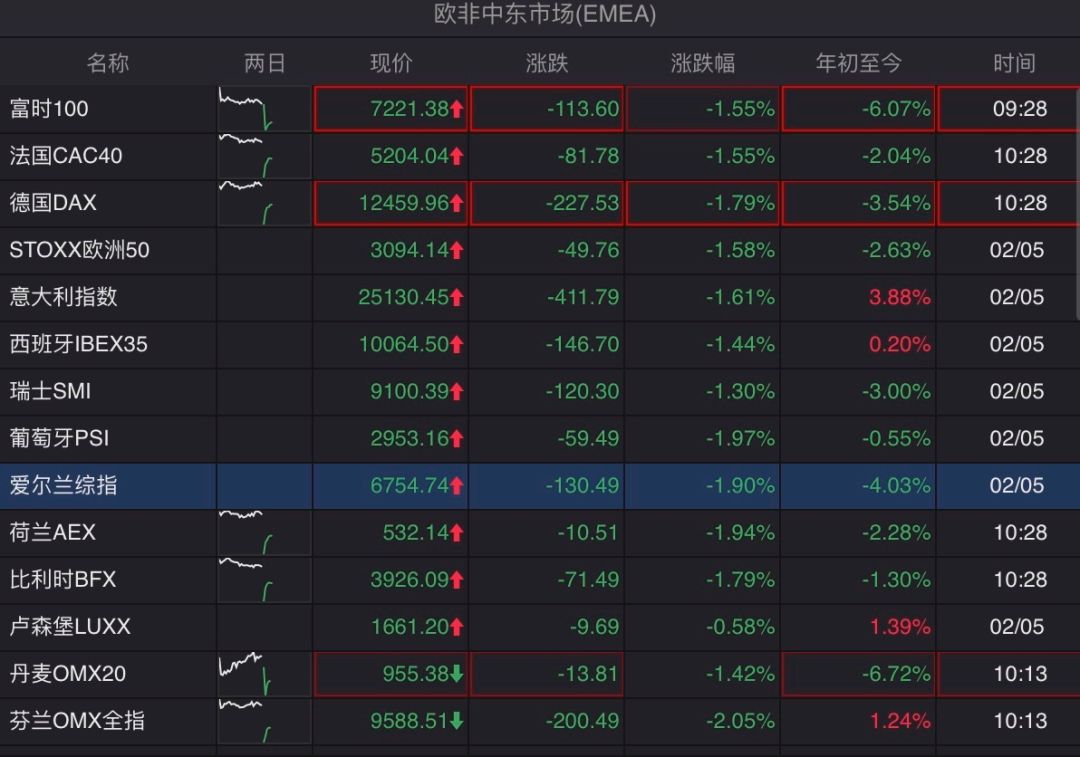Click the green down arrow beside 955.38
The height and width of the screenshot is (757, 1080).
[457, 674]
